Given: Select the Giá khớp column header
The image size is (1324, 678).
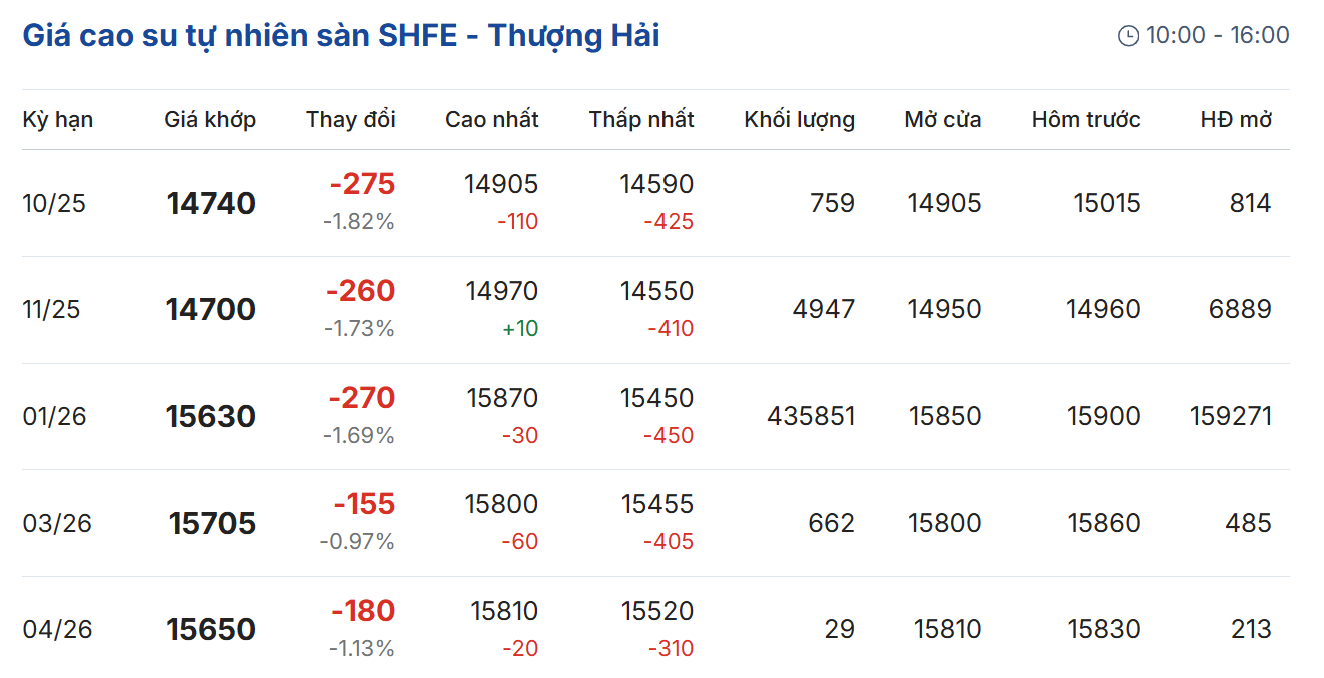Looking at the screenshot, I should (x=210, y=120).
